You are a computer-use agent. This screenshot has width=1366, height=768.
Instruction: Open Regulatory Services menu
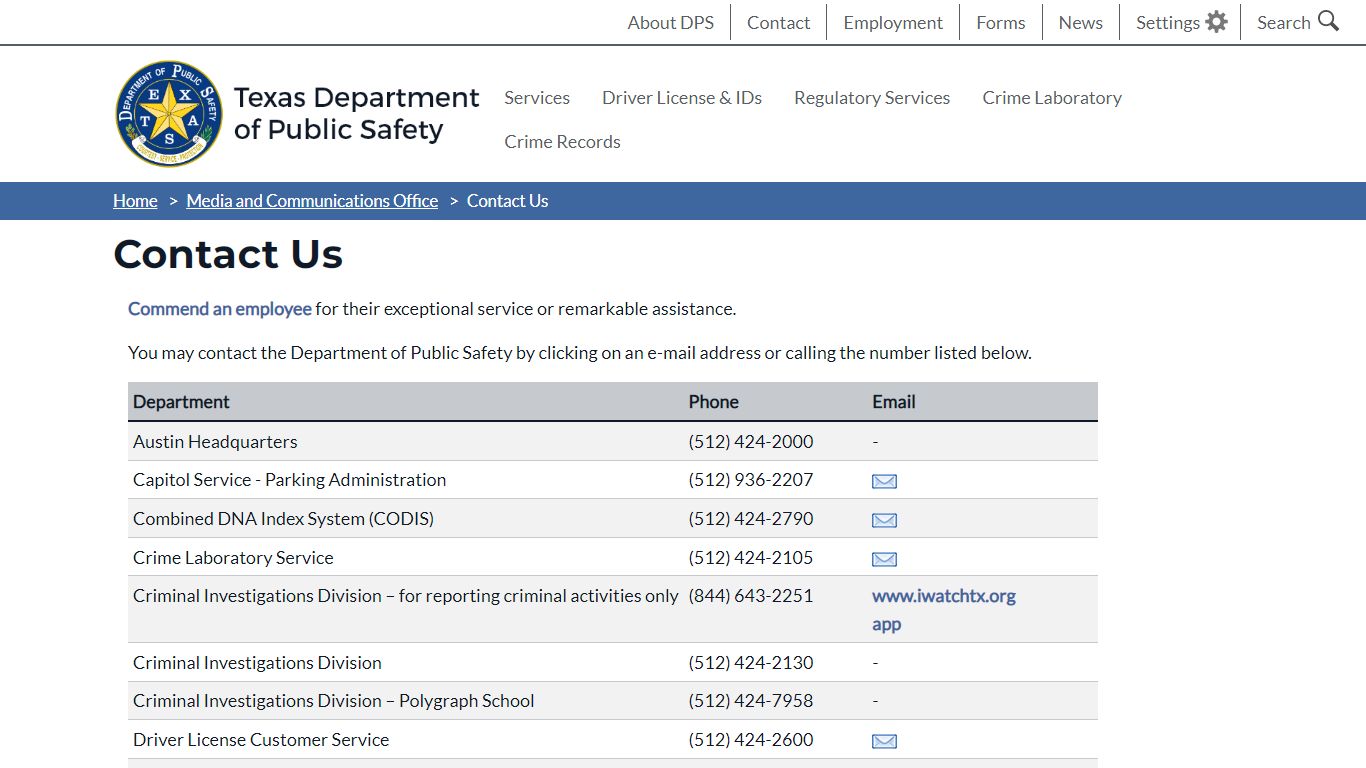click(x=872, y=97)
